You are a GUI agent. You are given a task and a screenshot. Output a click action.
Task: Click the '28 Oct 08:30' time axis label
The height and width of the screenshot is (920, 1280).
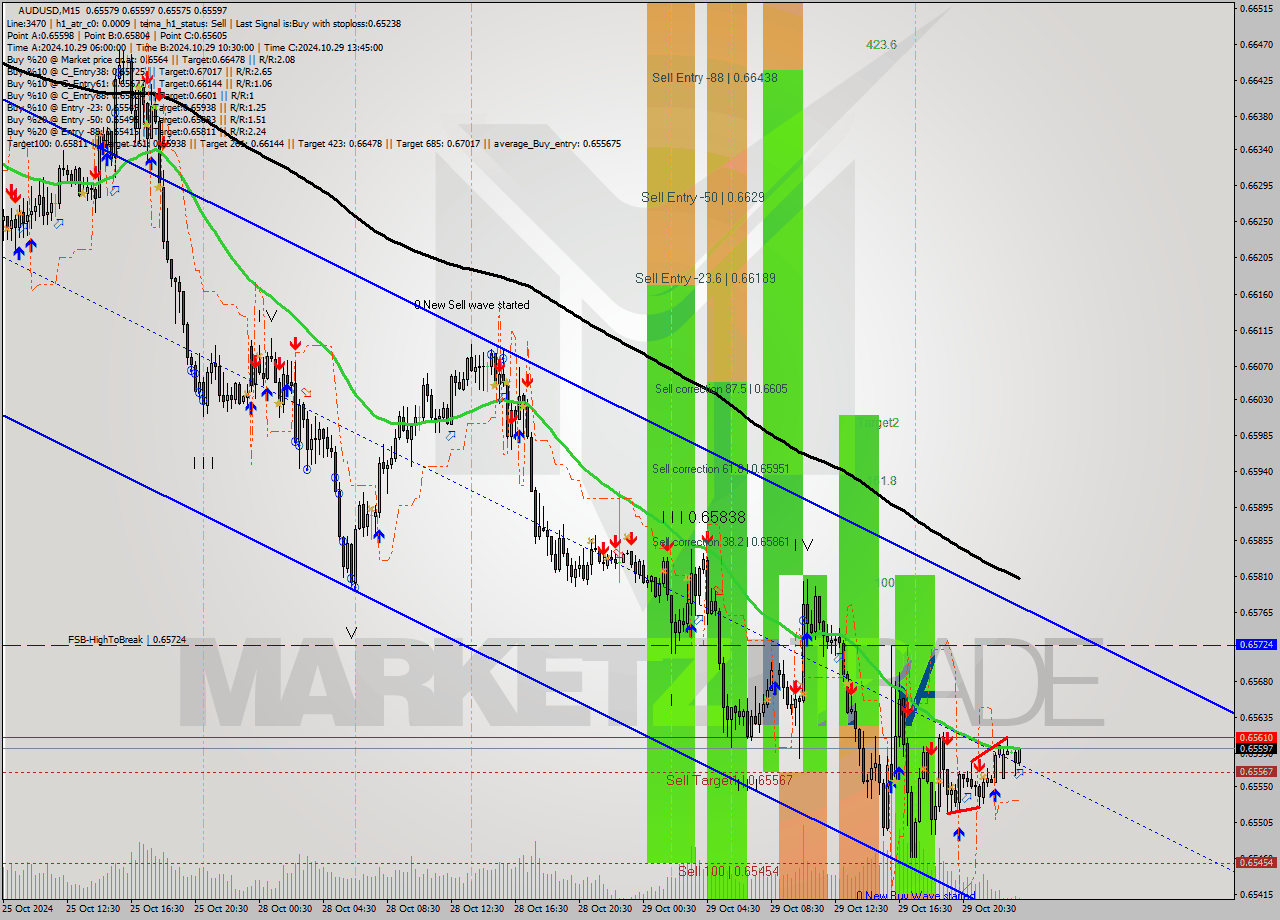point(413,910)
